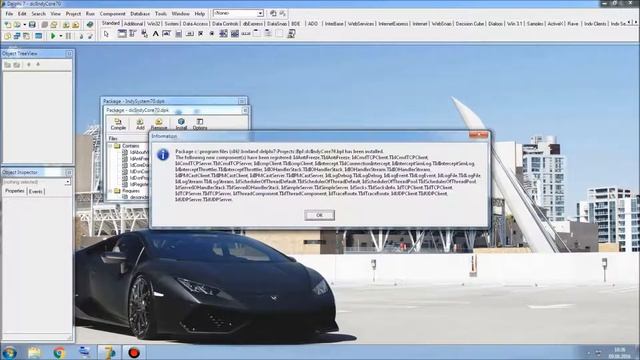This screenshot has height=360, width=640.
Task: Click Set debug desktop icon
Action: coord(283,13)
